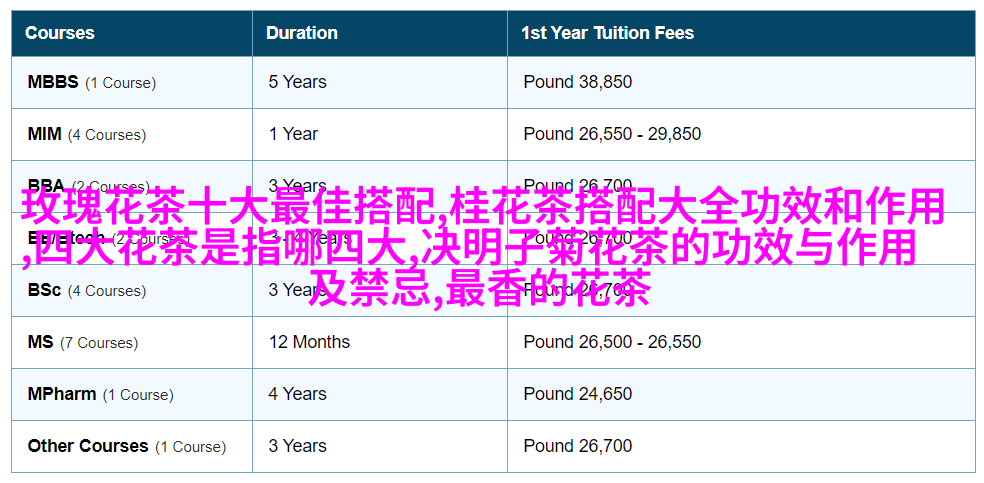Screen dimensions: 984x483
Task: Click the Other Courses Pound 26,700 fee
Action: pos(577,446)
